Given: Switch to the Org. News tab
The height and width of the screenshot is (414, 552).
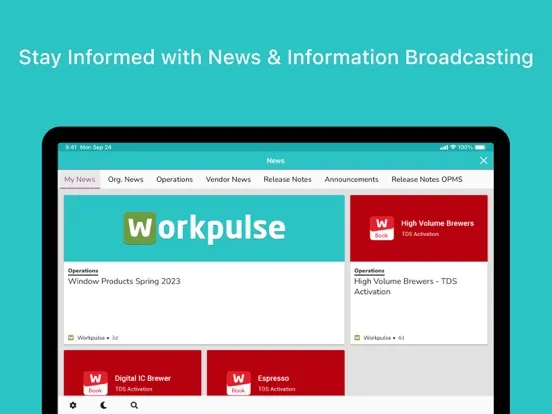Looking at the screenshot, I should tap(125, 180).
